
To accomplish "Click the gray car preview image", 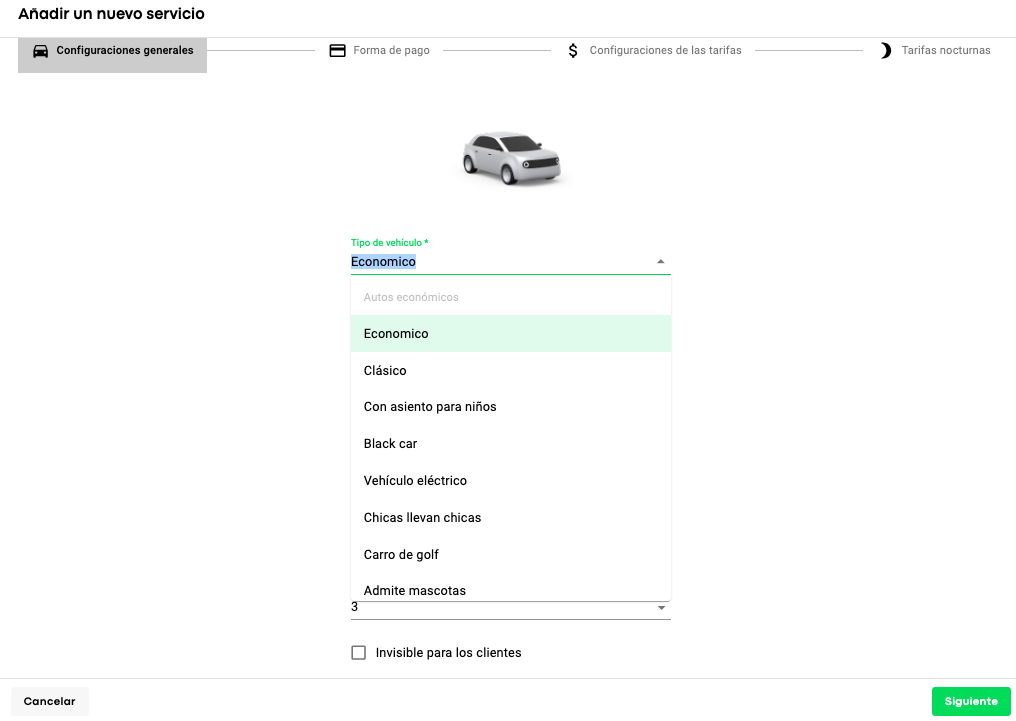I will point(511,158).
